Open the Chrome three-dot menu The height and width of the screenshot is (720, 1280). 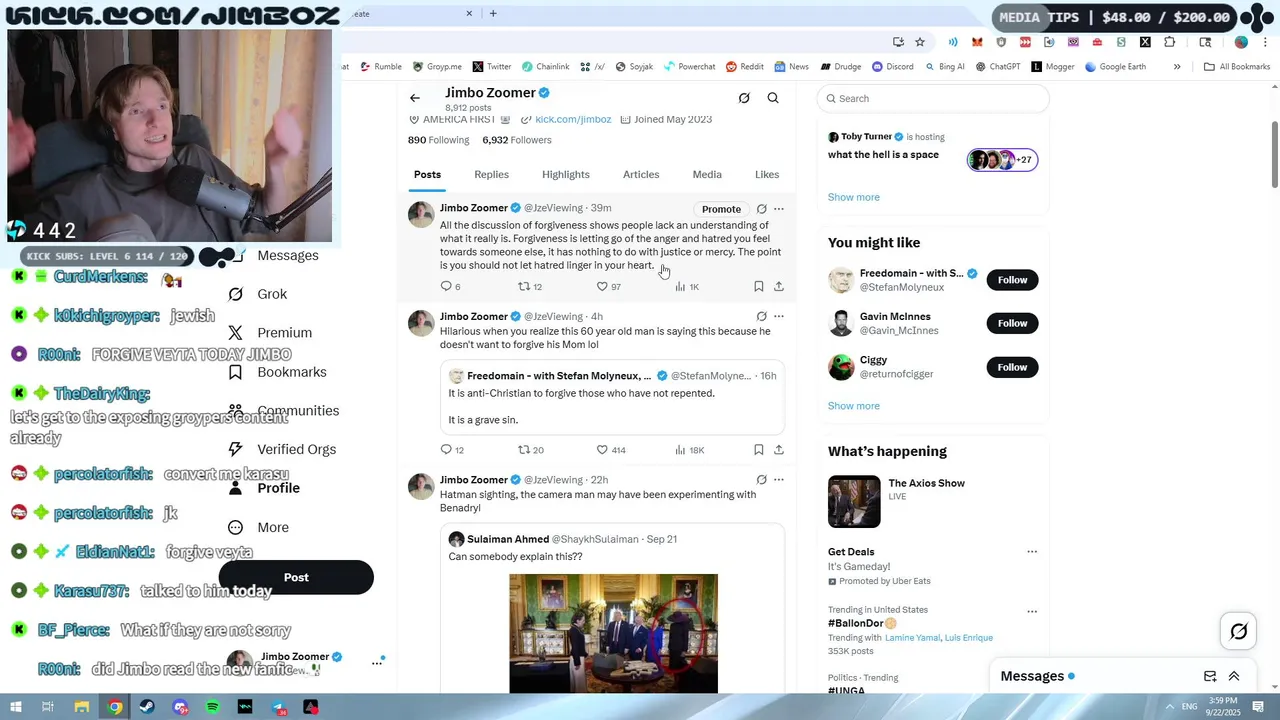click(1266, 42)
